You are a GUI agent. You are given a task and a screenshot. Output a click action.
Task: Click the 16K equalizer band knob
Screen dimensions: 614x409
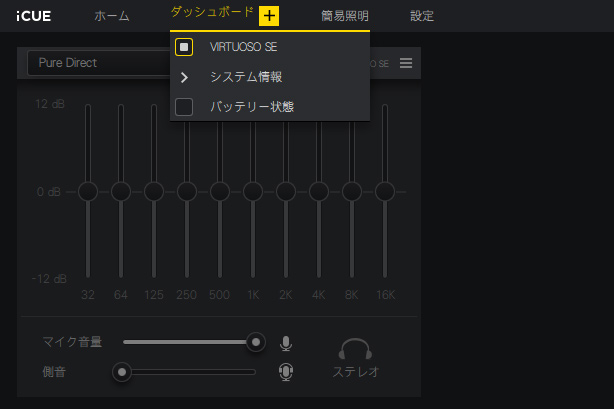(385, 191)
